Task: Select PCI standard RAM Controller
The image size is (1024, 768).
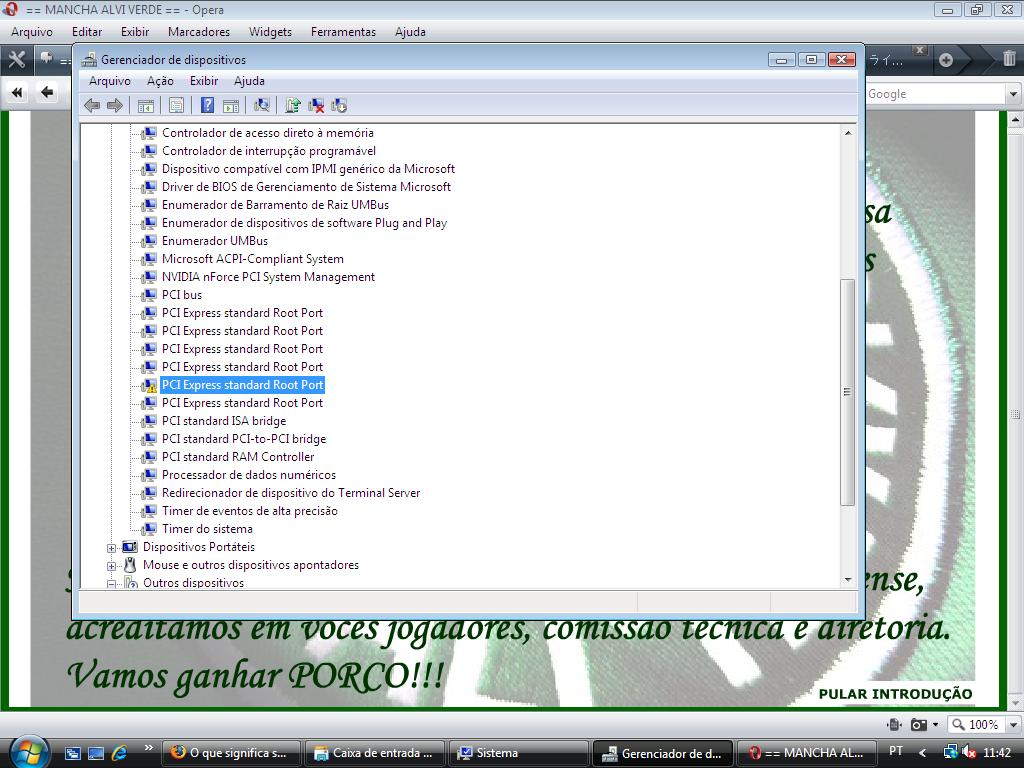Action: tap(238, 457)
